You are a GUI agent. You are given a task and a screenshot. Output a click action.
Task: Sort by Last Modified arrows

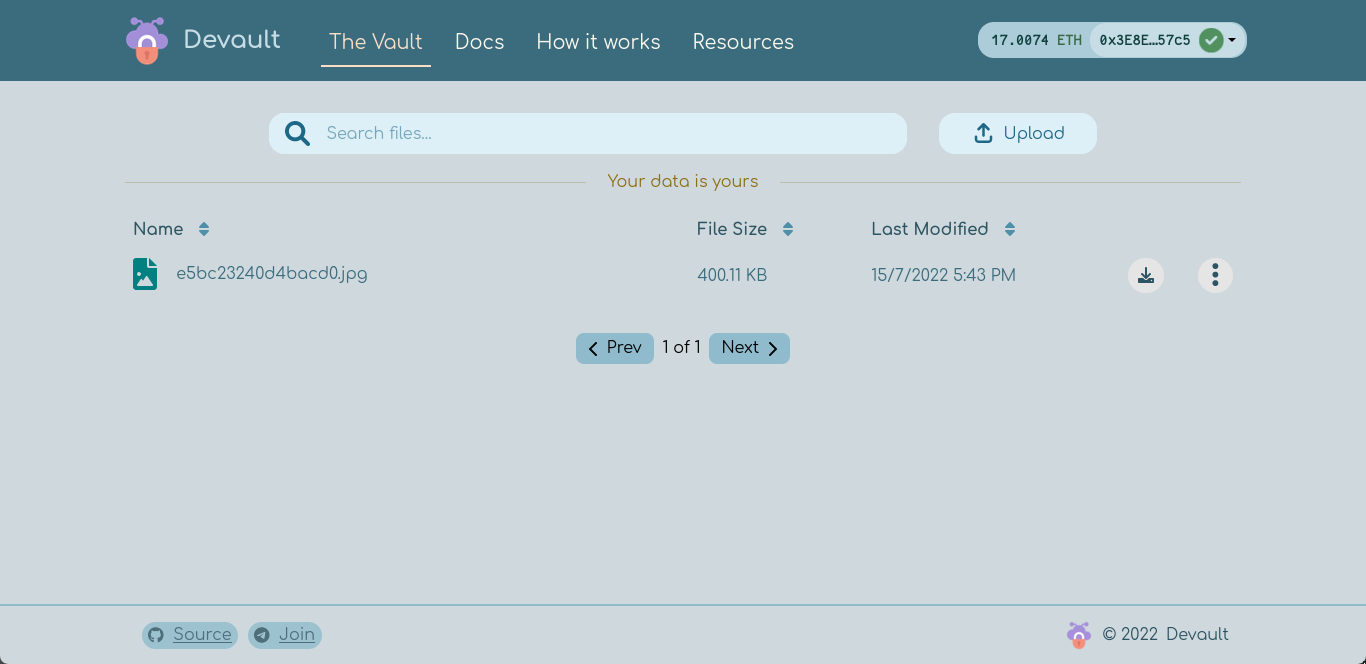pos(1010,229)
